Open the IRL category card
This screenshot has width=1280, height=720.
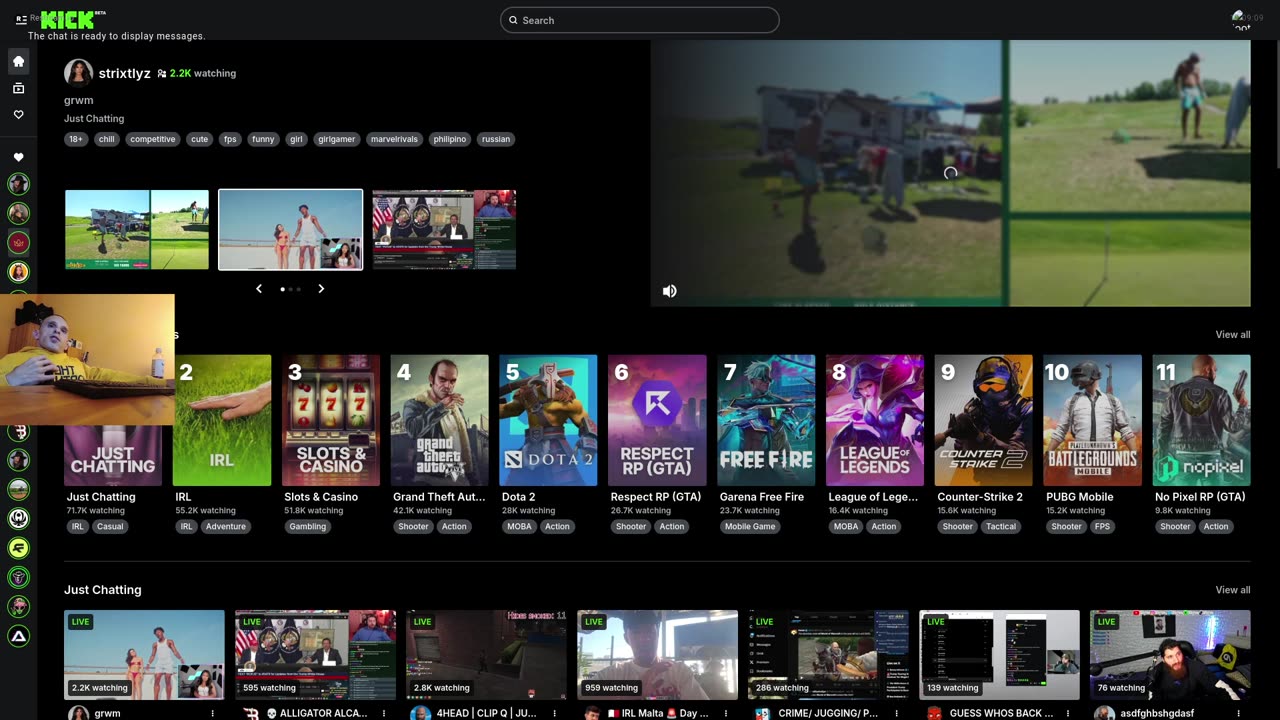[x=222, y=420]
